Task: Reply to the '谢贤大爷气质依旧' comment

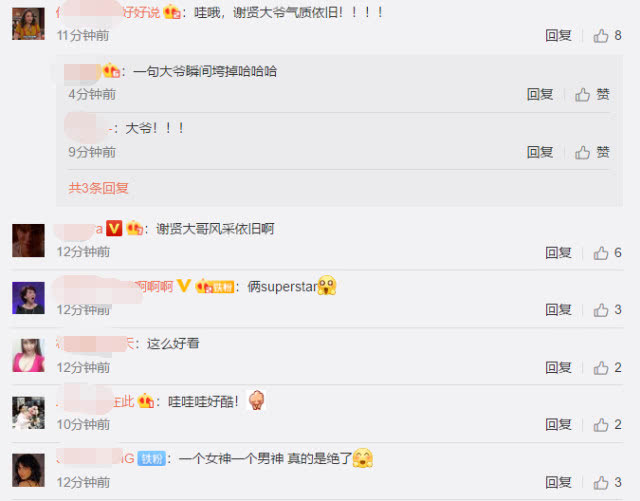Action: click(558, 36)
